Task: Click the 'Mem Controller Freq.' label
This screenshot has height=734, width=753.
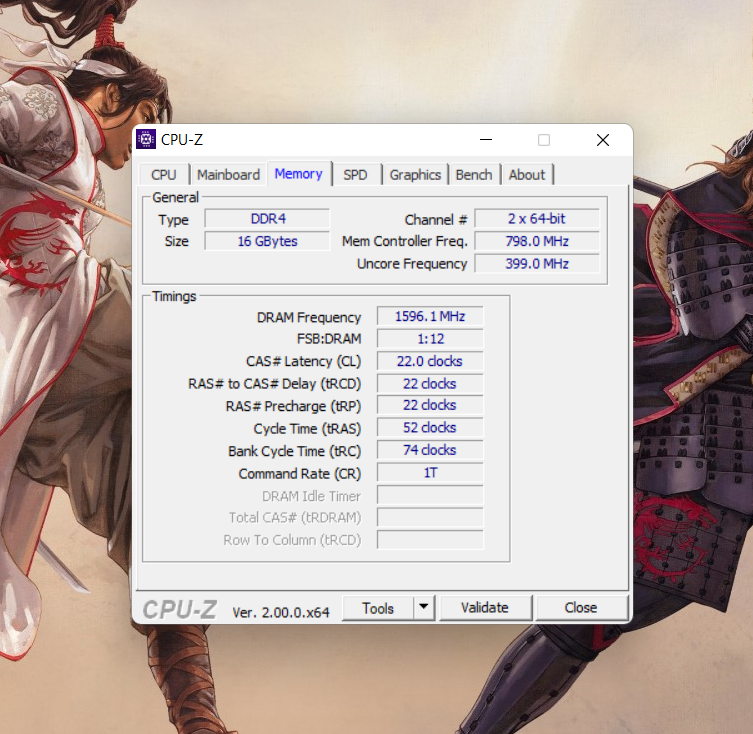Action: (404, 241)
